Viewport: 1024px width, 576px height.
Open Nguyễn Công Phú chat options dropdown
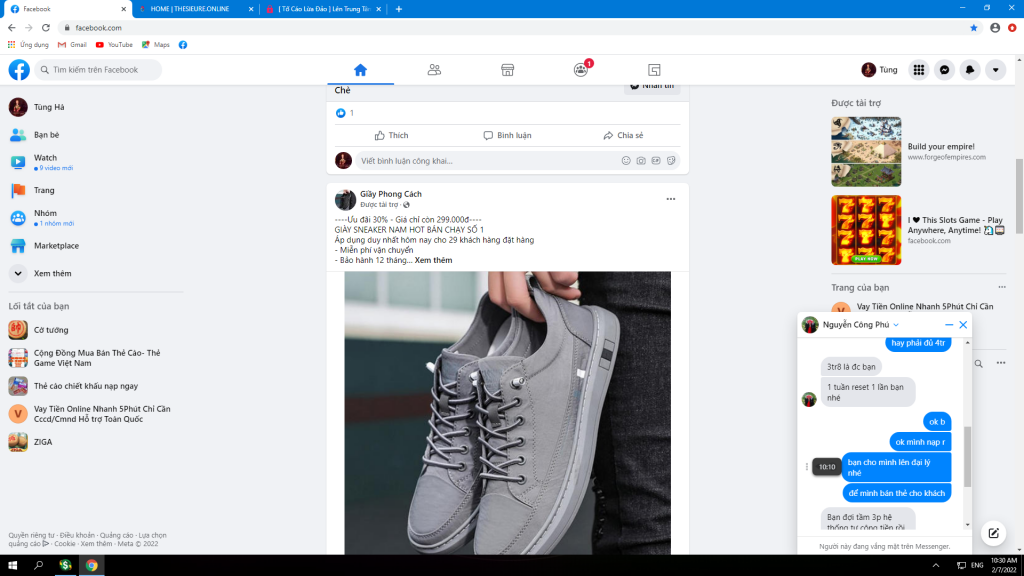pos(896,325)
